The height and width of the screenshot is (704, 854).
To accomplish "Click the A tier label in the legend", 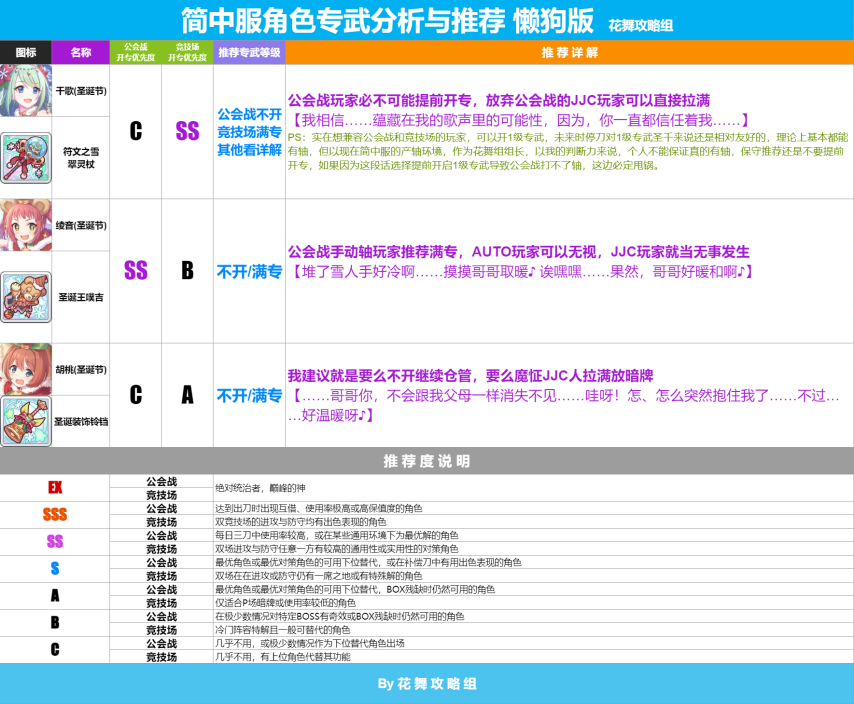I will point(55,595).
